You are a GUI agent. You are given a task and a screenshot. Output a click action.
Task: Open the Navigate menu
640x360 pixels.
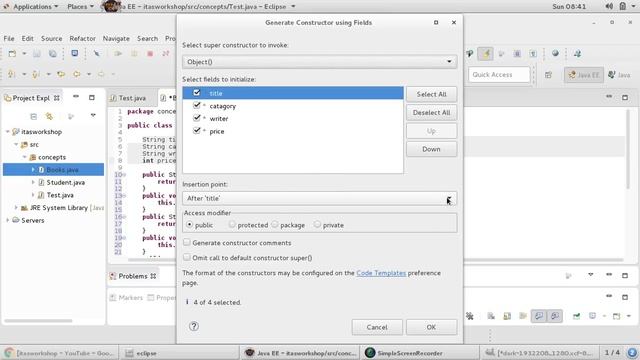tap(116, 38)
